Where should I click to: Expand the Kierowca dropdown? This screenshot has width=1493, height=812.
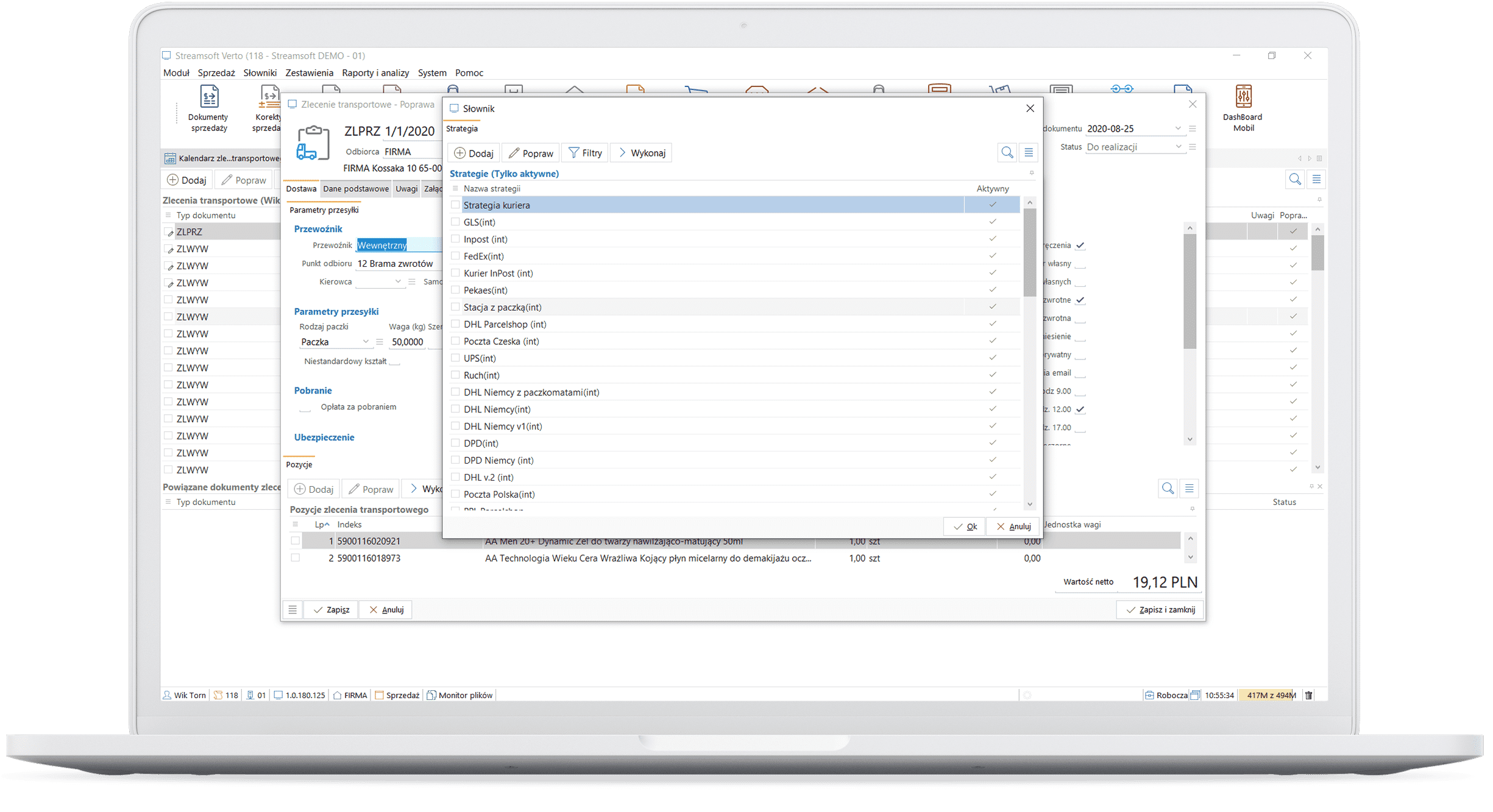pos(398,281)
